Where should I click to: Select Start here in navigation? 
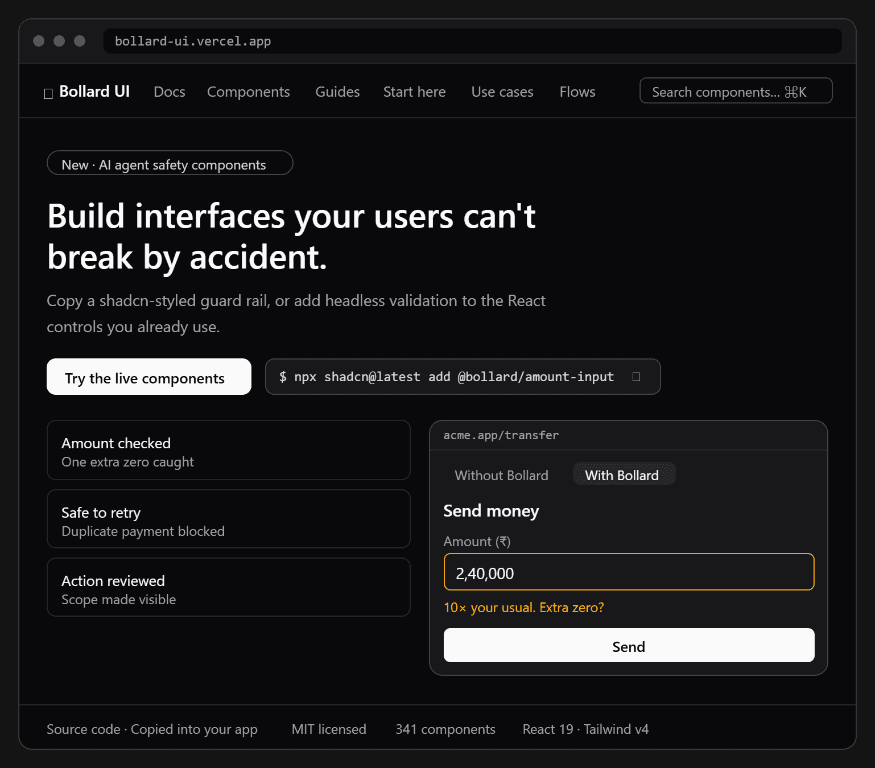click(414, 92)
